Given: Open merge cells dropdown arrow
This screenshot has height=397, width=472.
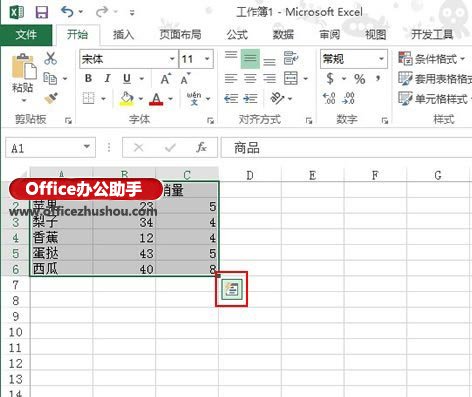Looking at the screenshot, I should (x=306, y=79).
